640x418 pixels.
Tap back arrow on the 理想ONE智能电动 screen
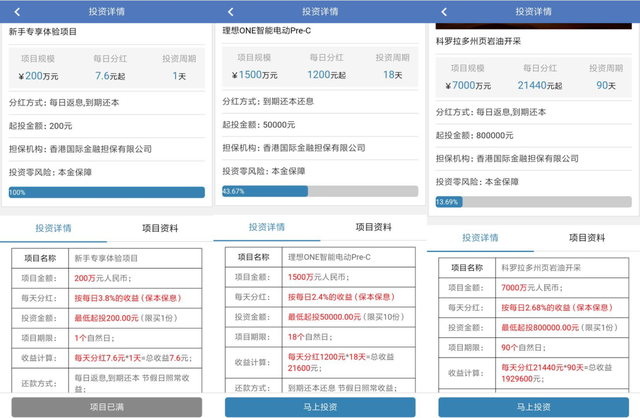click(229, 11)
